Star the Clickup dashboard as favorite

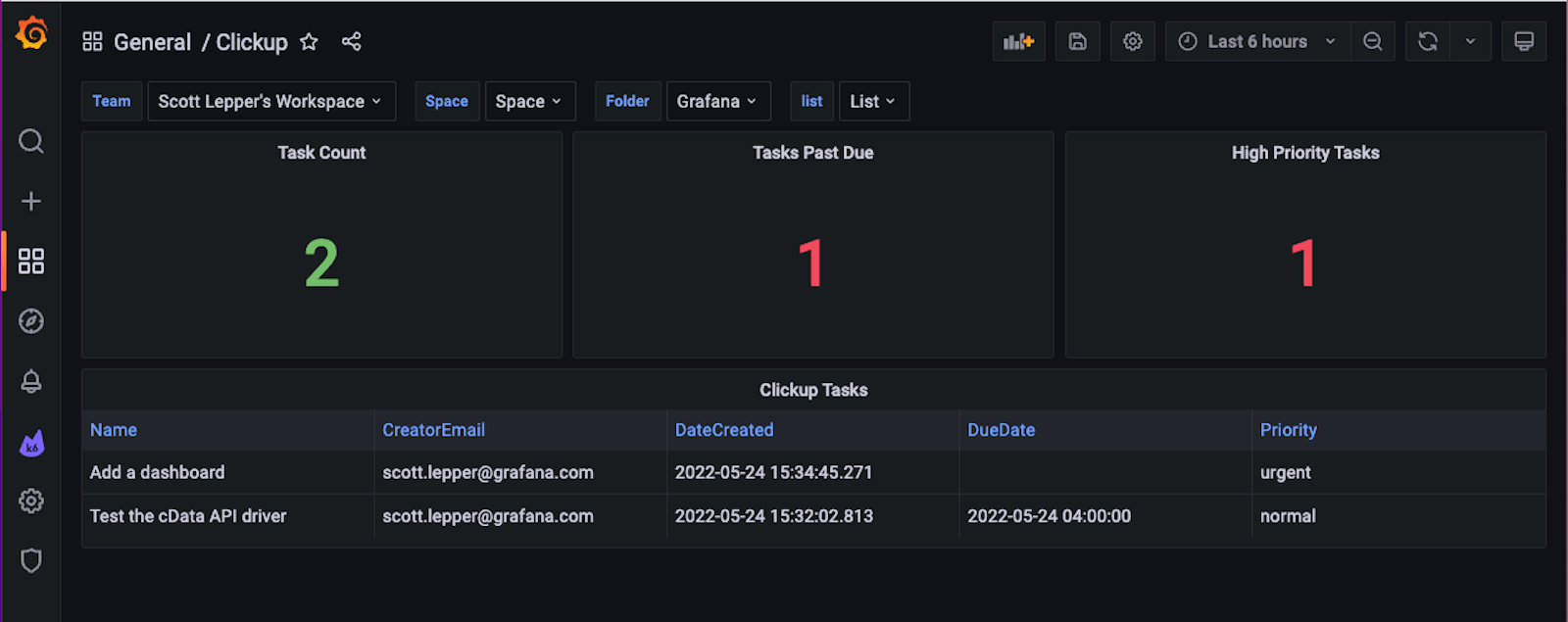click(309, 41)
